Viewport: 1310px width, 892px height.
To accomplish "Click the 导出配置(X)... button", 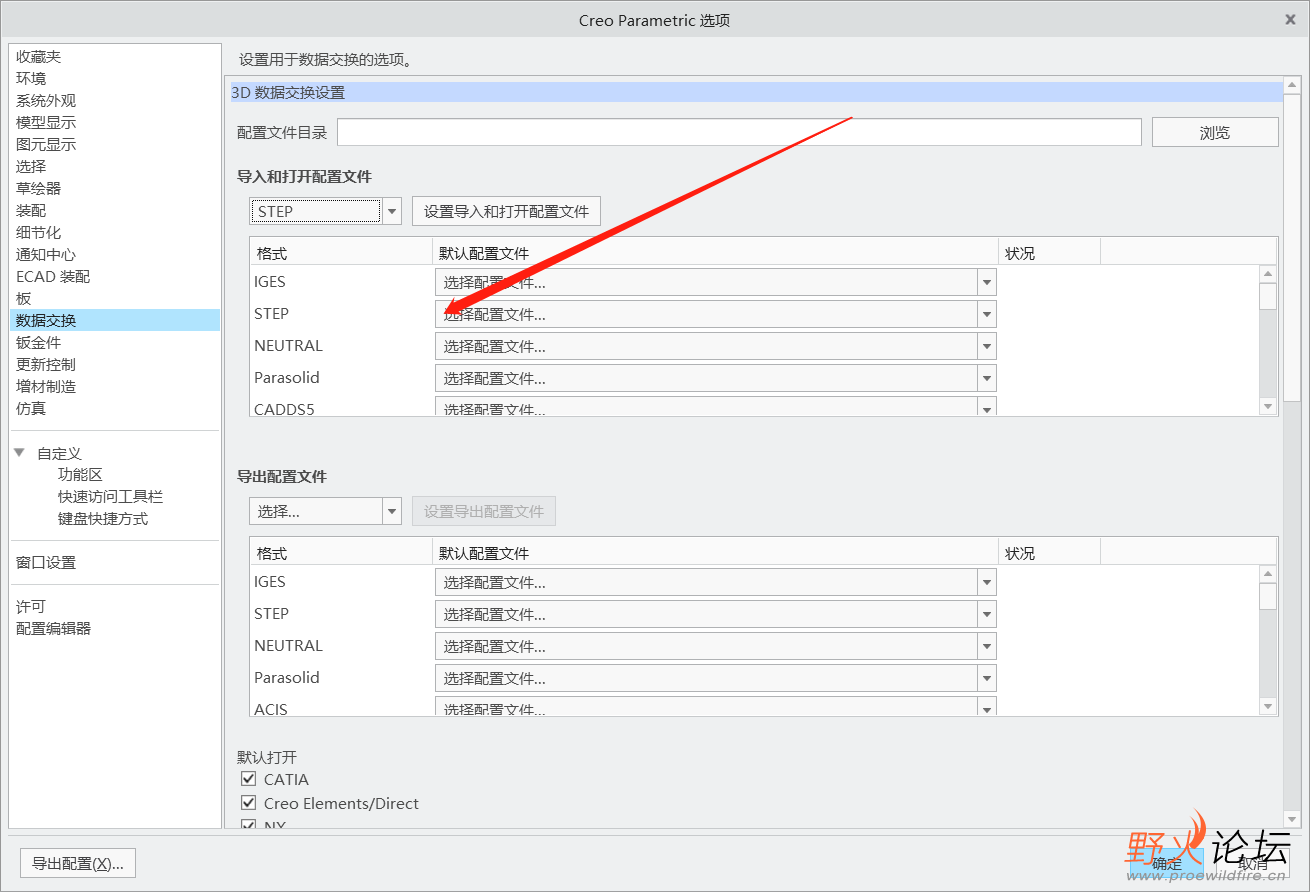I will coord(78,863).
